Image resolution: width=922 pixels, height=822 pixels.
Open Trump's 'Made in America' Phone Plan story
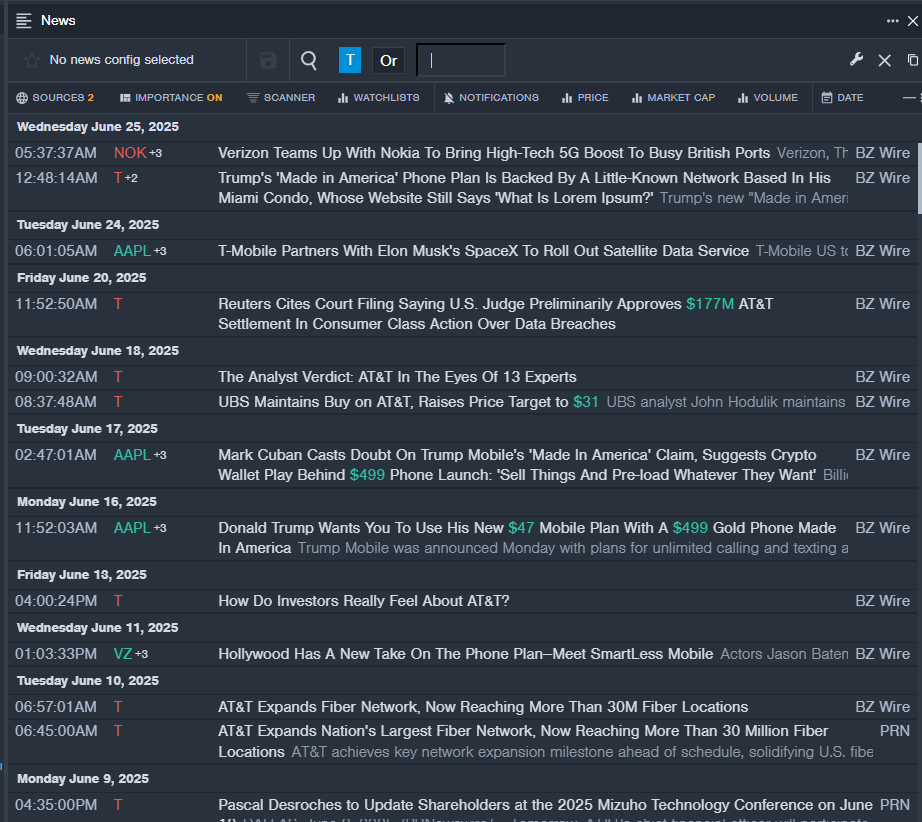click(x=524, y=188)
